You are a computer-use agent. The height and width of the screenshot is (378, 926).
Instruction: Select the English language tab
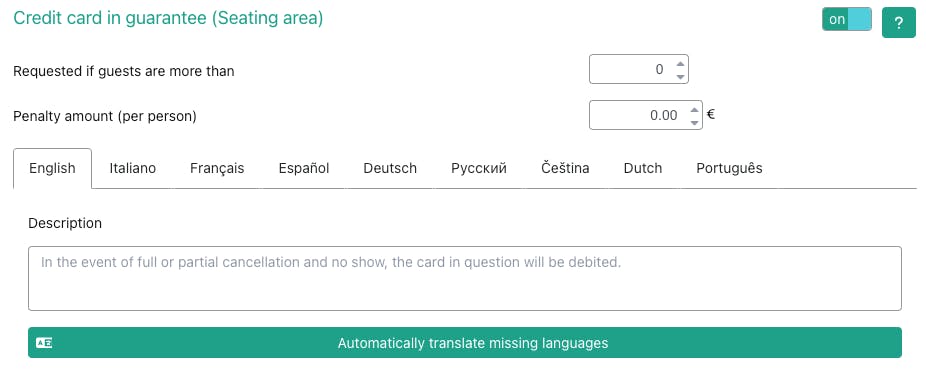pyautogui.click(x=53, y=168)
